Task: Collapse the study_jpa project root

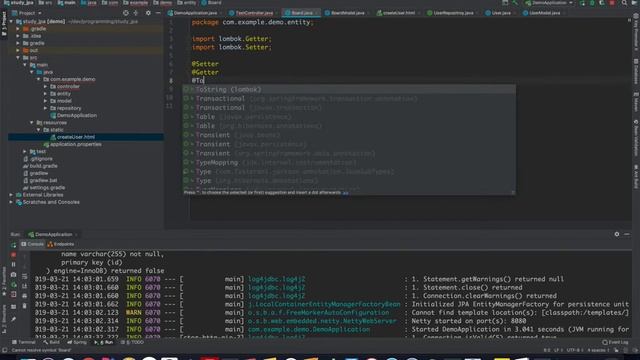Action: 11,21
